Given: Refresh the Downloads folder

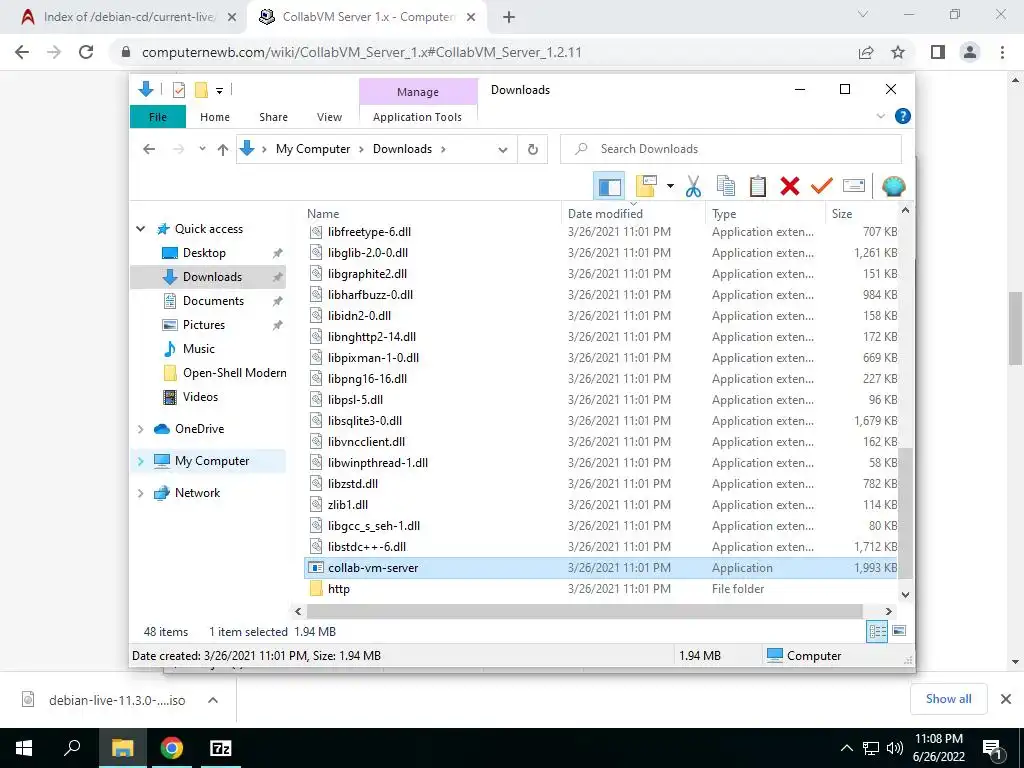Looking at the screenshot, I should pos(533,150).
